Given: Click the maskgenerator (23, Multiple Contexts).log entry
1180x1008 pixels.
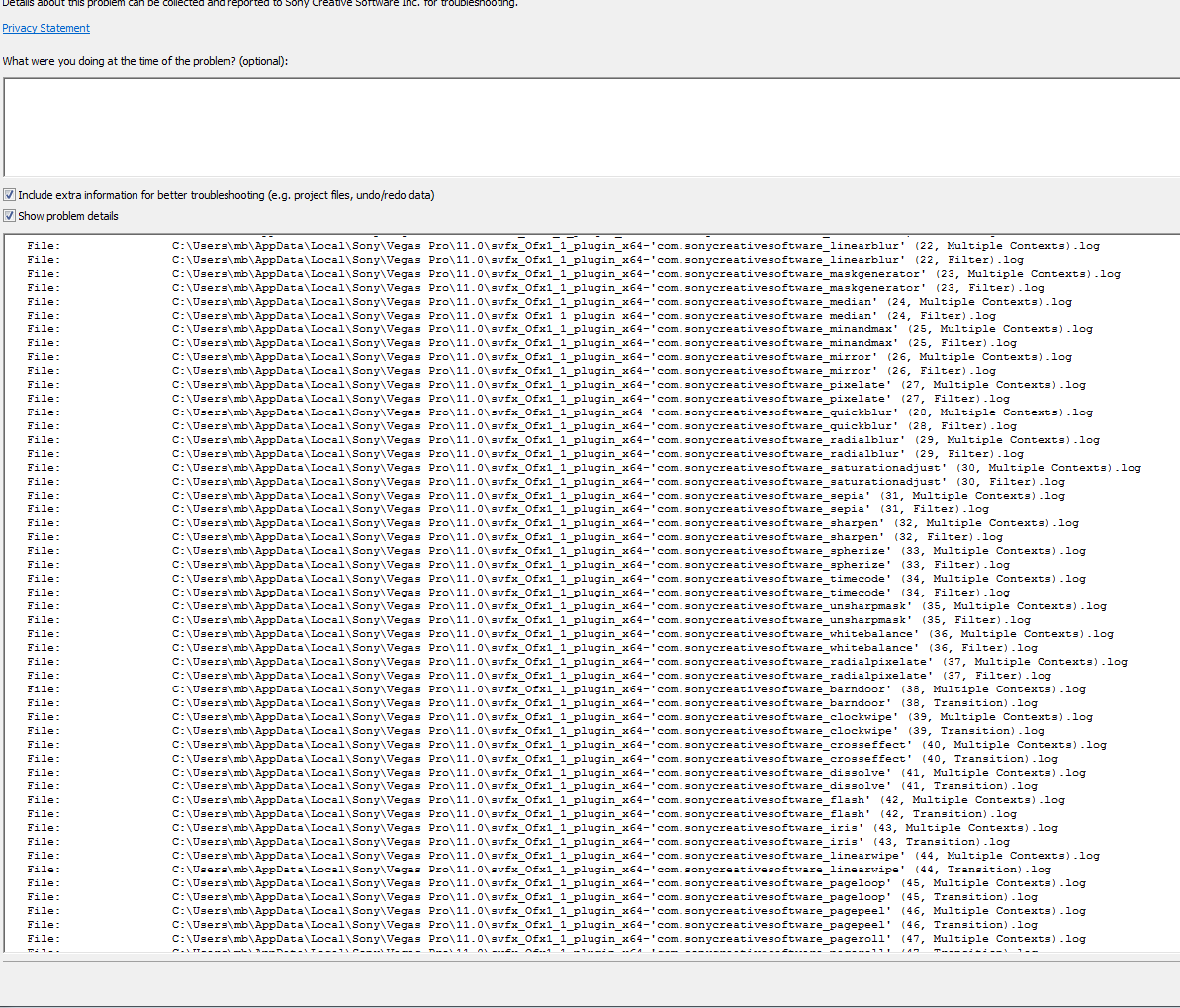Looking at the screenshot, I should (x=574, y=274).
